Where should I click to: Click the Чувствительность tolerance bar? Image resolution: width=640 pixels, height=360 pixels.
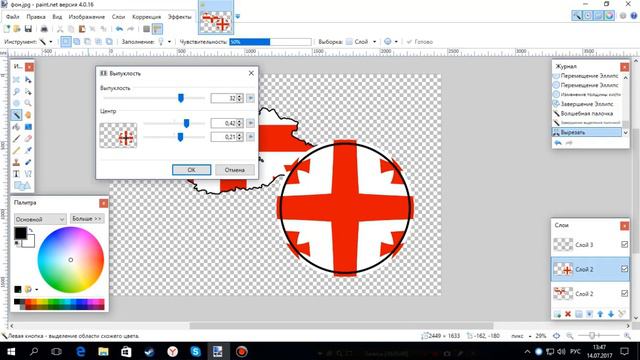pyautogui.click(x=270, y=42)
